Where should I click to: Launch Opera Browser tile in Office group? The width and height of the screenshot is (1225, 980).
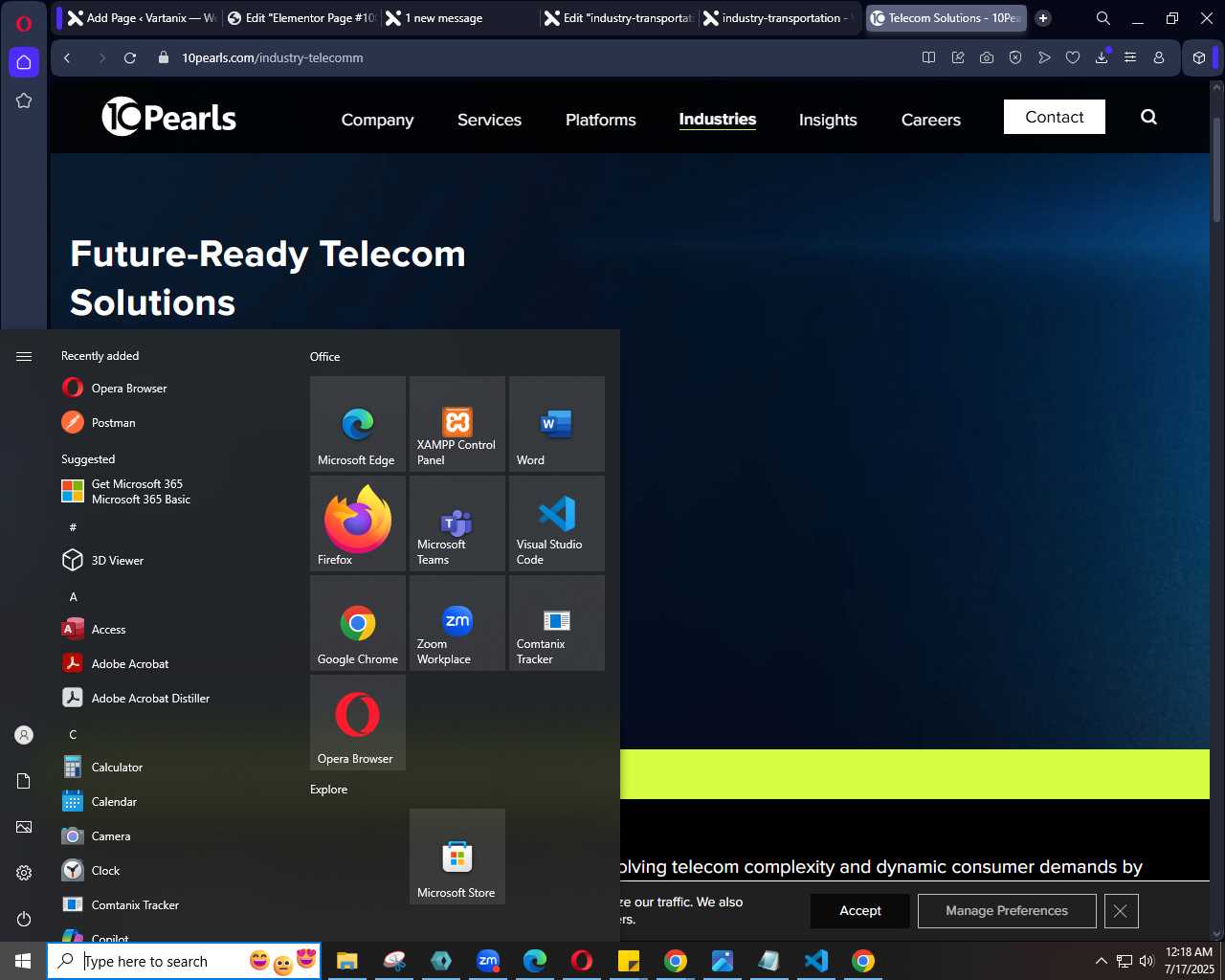(358, 723)
